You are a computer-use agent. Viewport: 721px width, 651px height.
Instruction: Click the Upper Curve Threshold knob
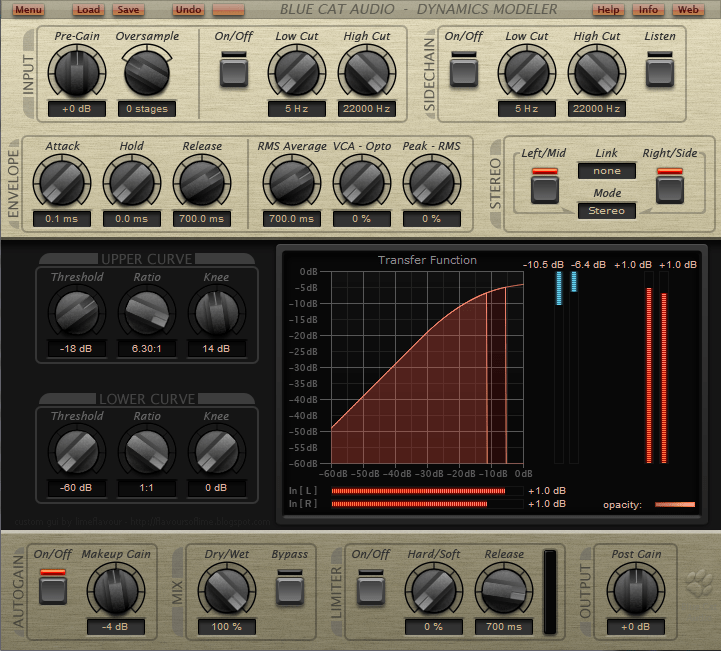point(77,311)
